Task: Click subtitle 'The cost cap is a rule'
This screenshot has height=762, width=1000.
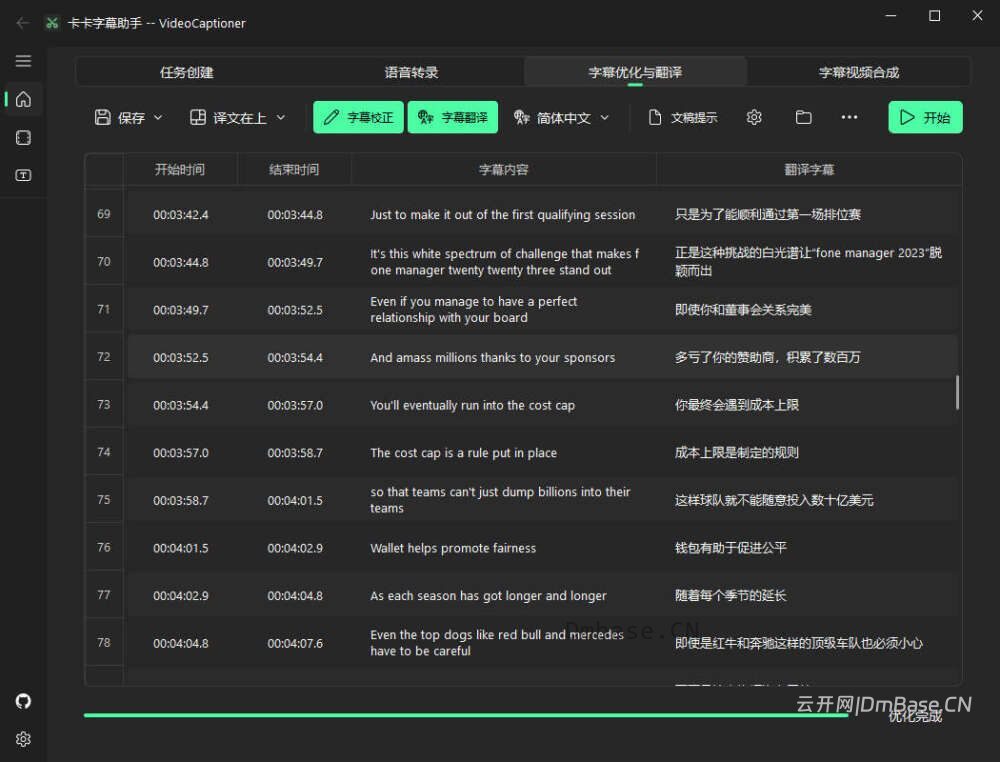Action: (x=464, y=453)
